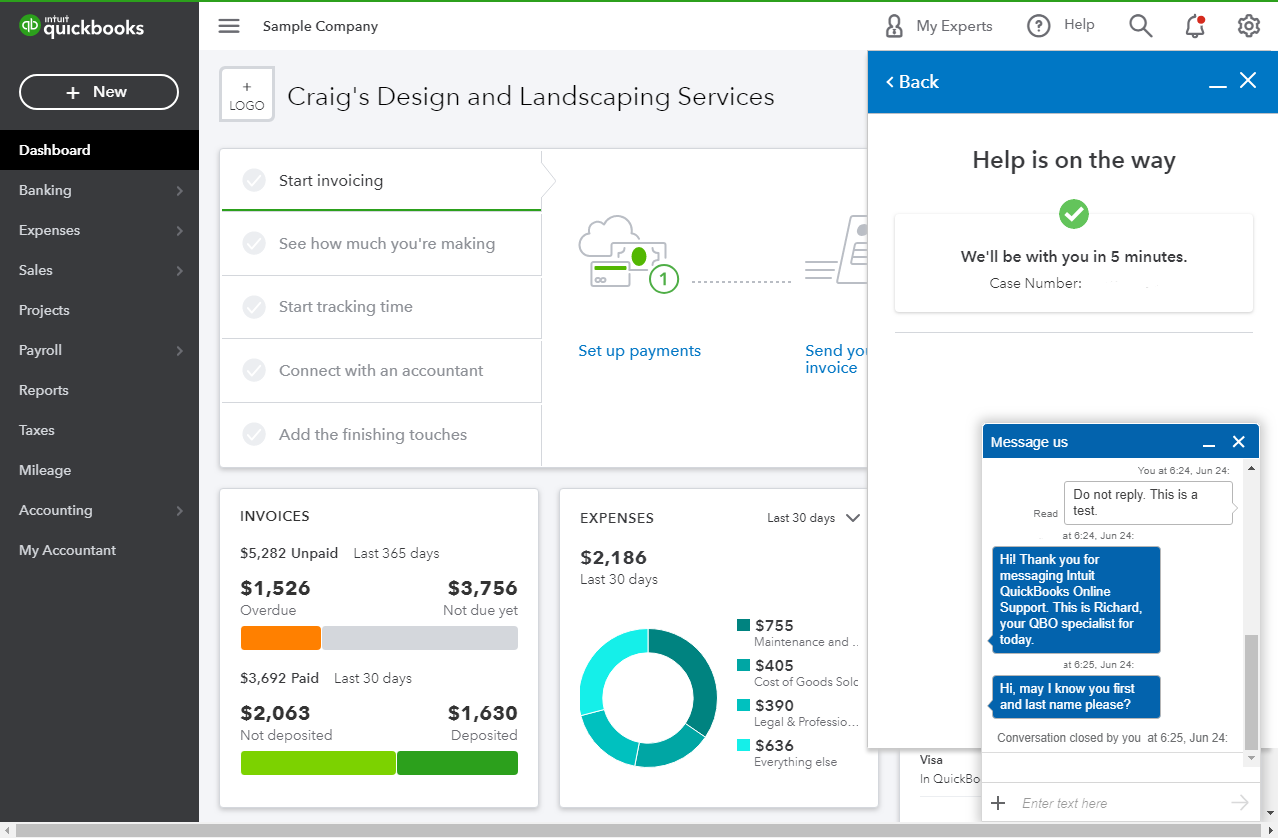Click the $1,630 Deposited amount
The image size is (1278, 838).
click(482, 713)
